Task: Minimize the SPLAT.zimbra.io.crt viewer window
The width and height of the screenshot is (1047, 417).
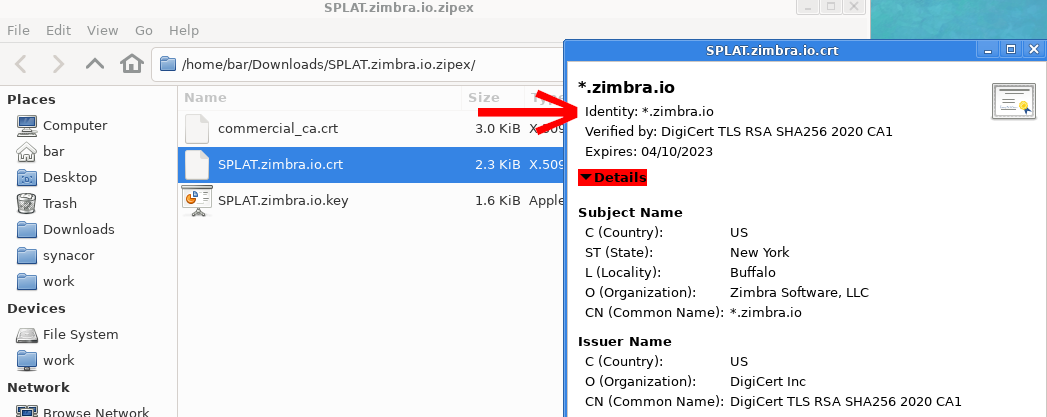Action: (988, 50)
